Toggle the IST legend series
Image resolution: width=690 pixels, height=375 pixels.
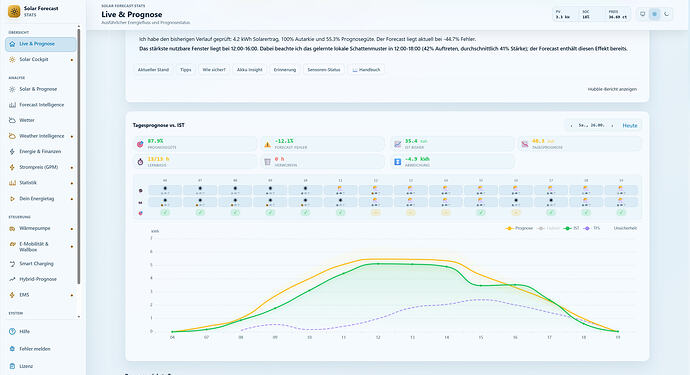(x=572, y=228)
